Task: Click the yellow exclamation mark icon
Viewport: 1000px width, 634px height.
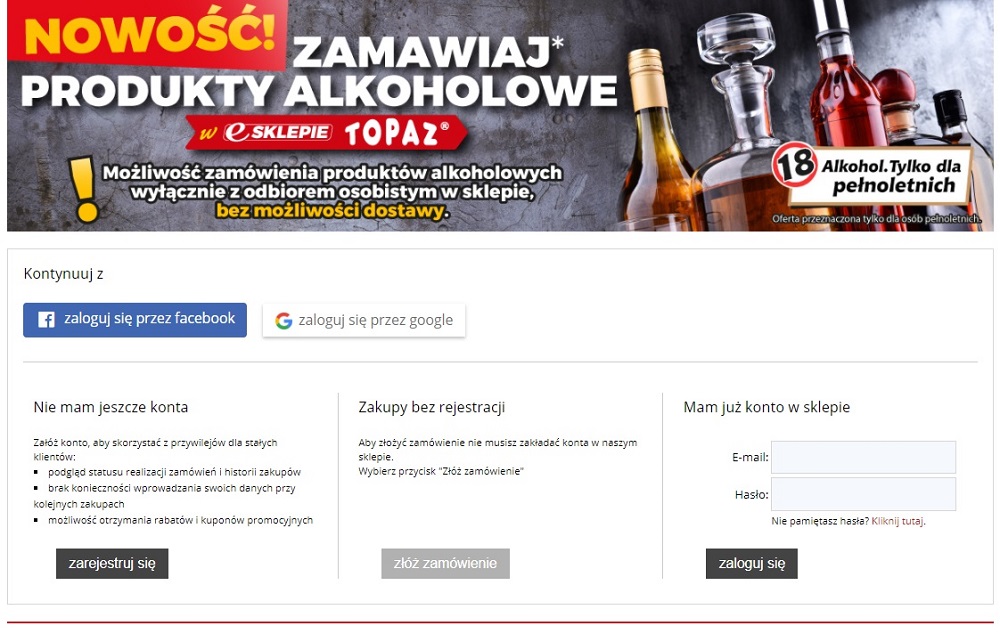Action: [x=84, y=189]
